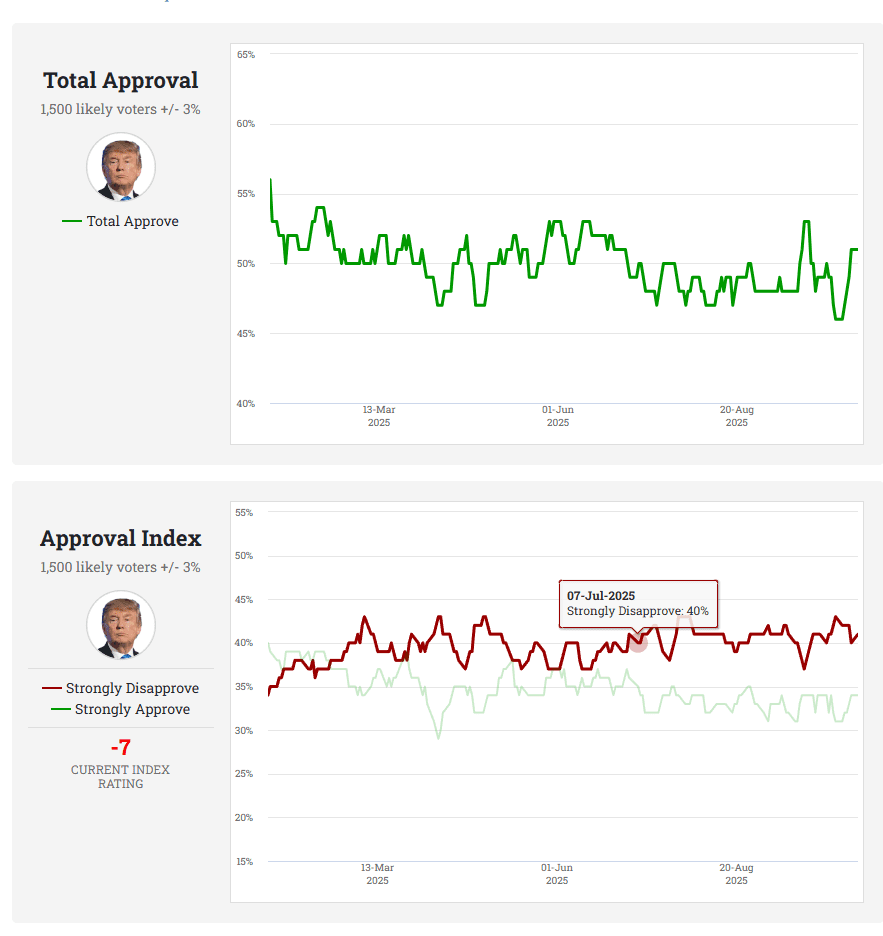
Task: Click the 07-Jul-2025 Strongly Disapprove tooltip
Action: click(x=637, y=603)
